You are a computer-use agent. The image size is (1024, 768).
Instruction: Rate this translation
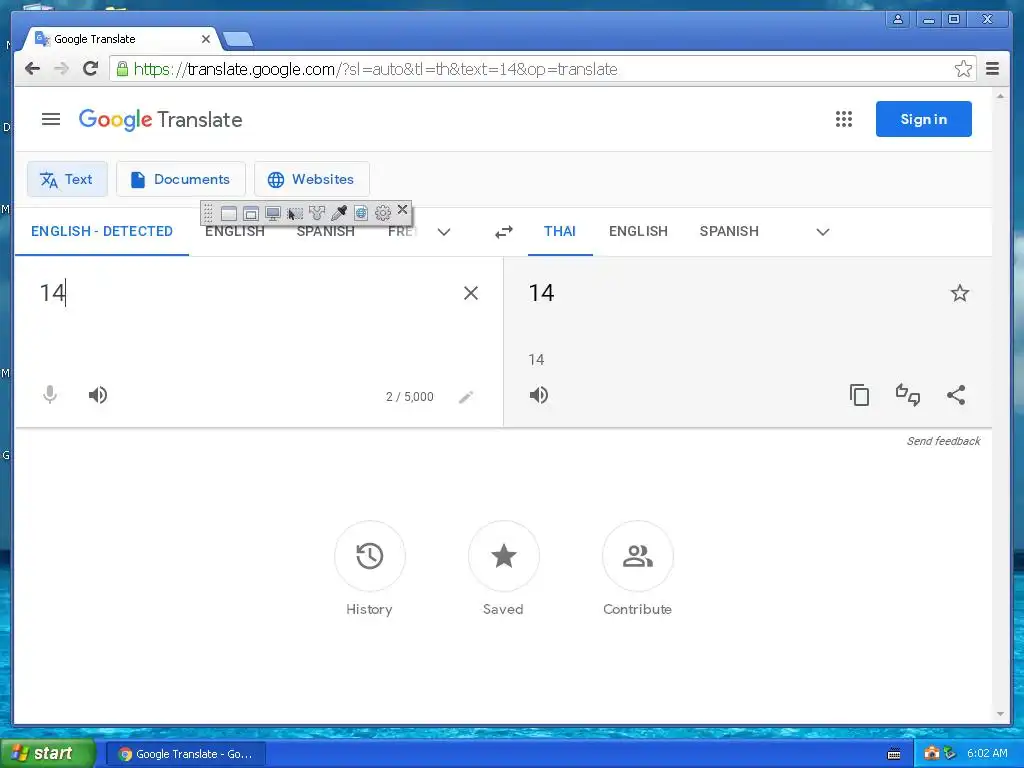[x=908, y=395]
